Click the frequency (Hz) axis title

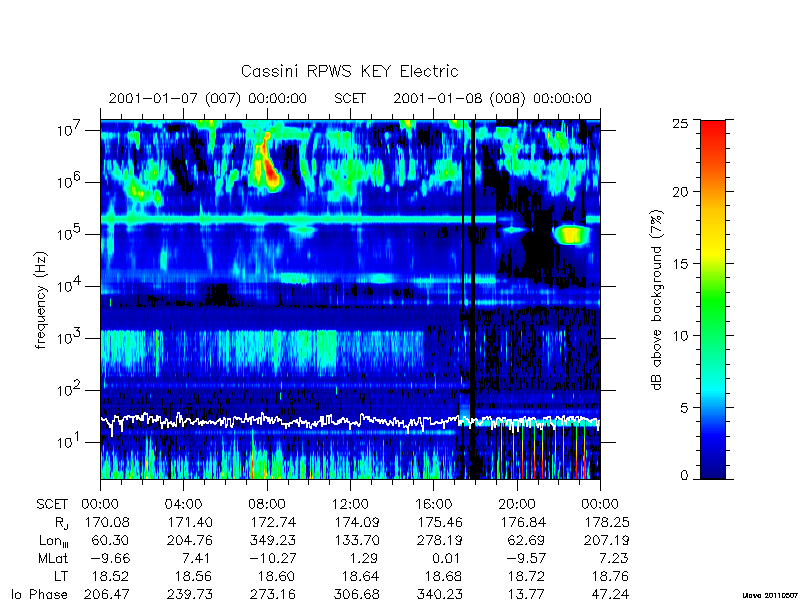point(41,300)
